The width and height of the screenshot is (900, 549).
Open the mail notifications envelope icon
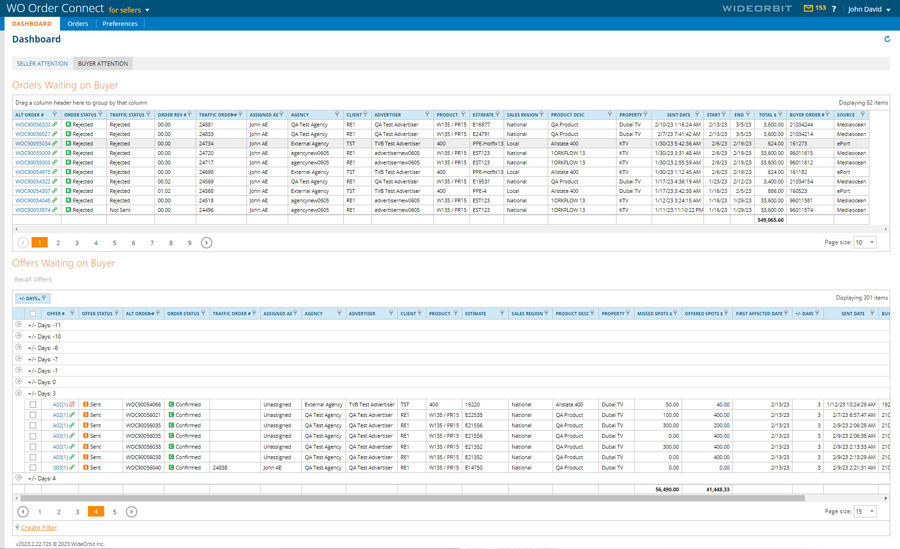click(x=809, y=9)
